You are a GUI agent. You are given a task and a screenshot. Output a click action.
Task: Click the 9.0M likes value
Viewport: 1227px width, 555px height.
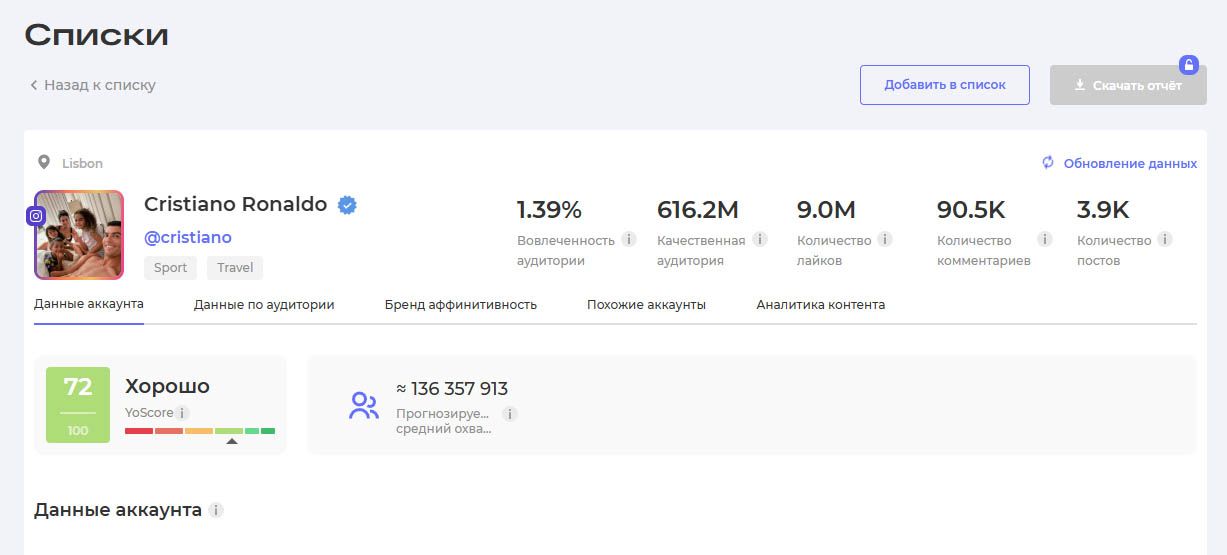click(826, 210)
